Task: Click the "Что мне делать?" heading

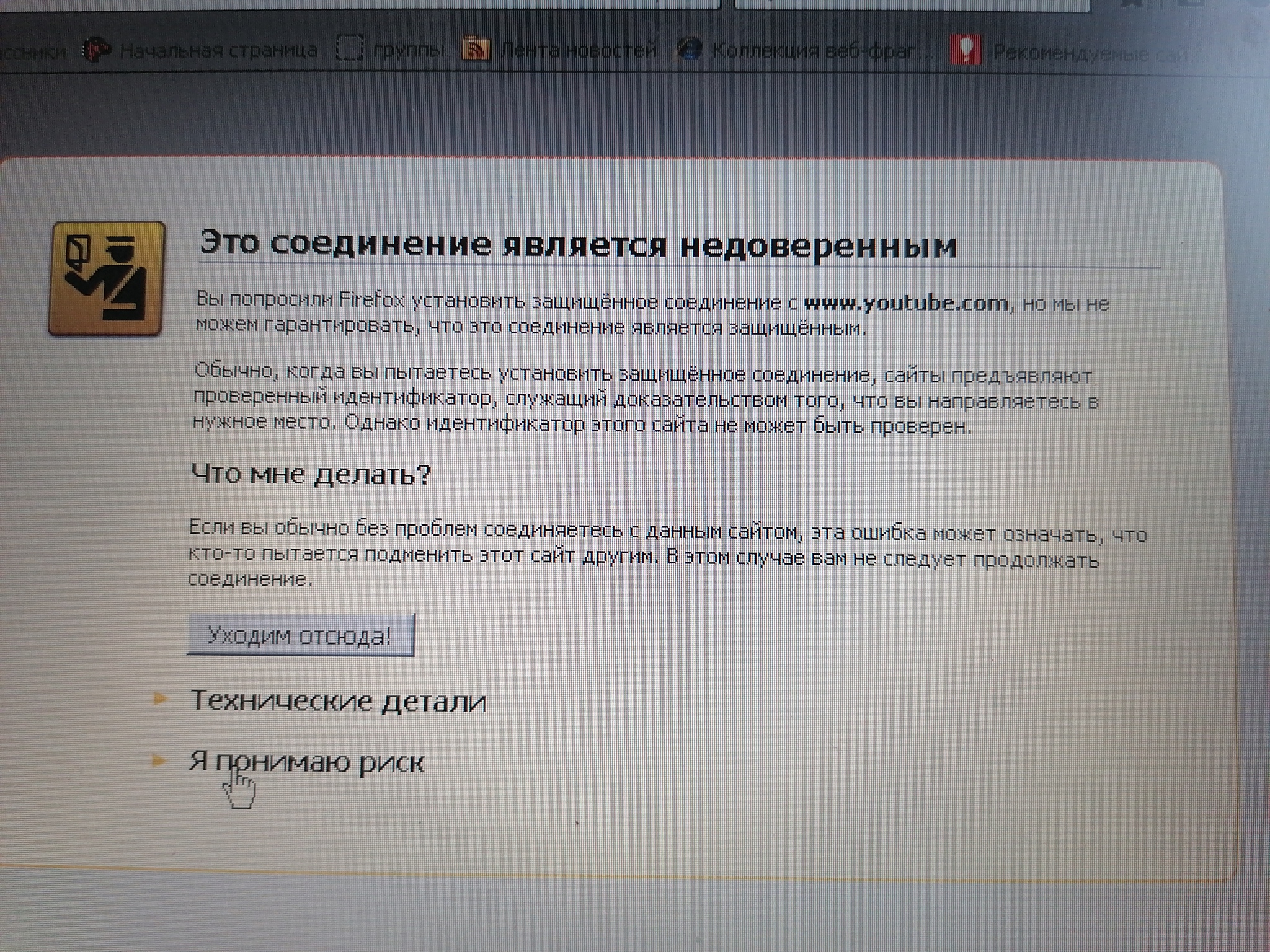Action: (311, 474)
